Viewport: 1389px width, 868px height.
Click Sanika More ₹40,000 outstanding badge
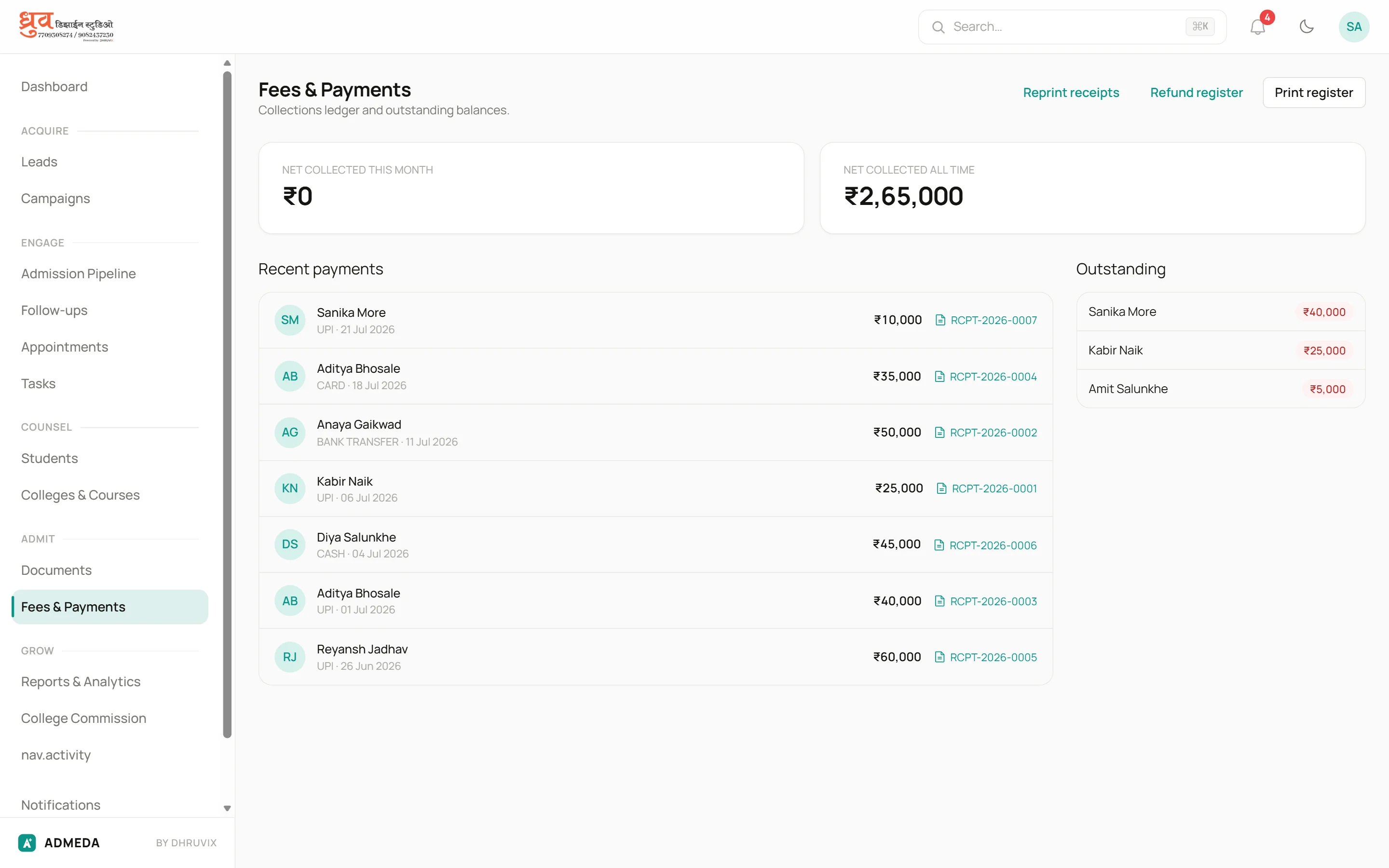(x=1323, y=312)
